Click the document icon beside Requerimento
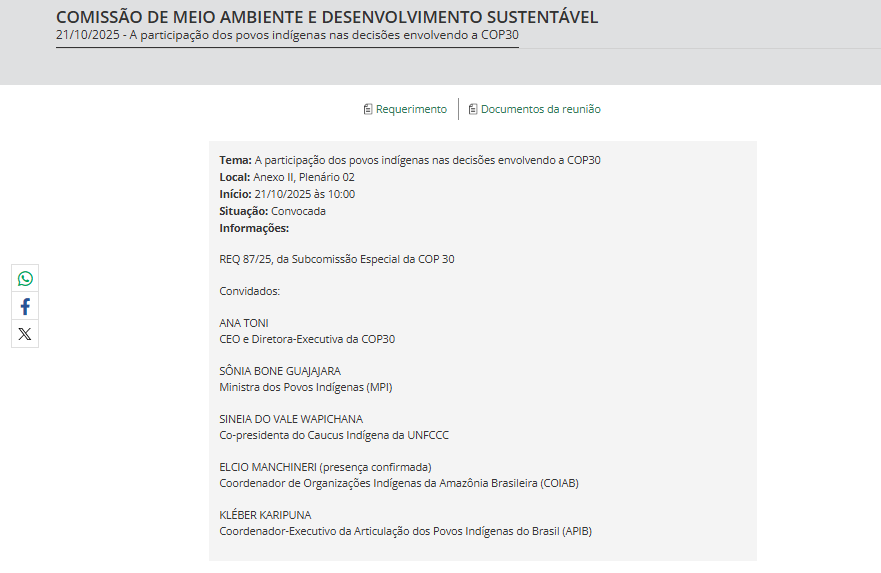 pos(368,109)
